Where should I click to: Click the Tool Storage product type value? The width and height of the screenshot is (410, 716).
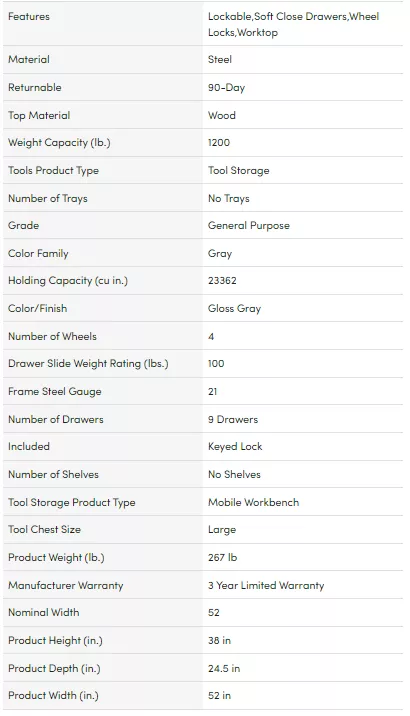coord(239,170)
